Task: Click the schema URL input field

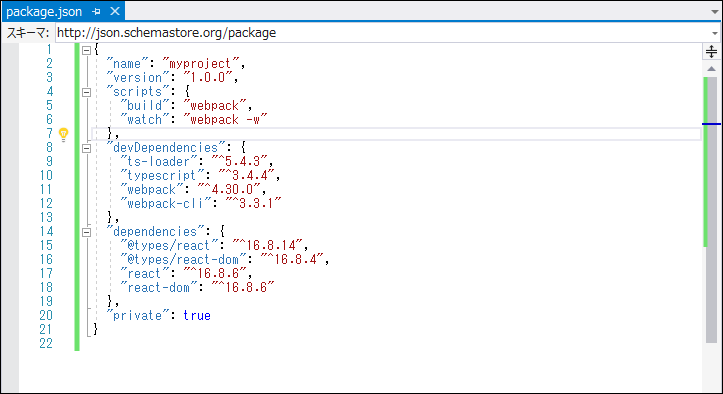Action: pyautogui.click(x=383, y=33)
